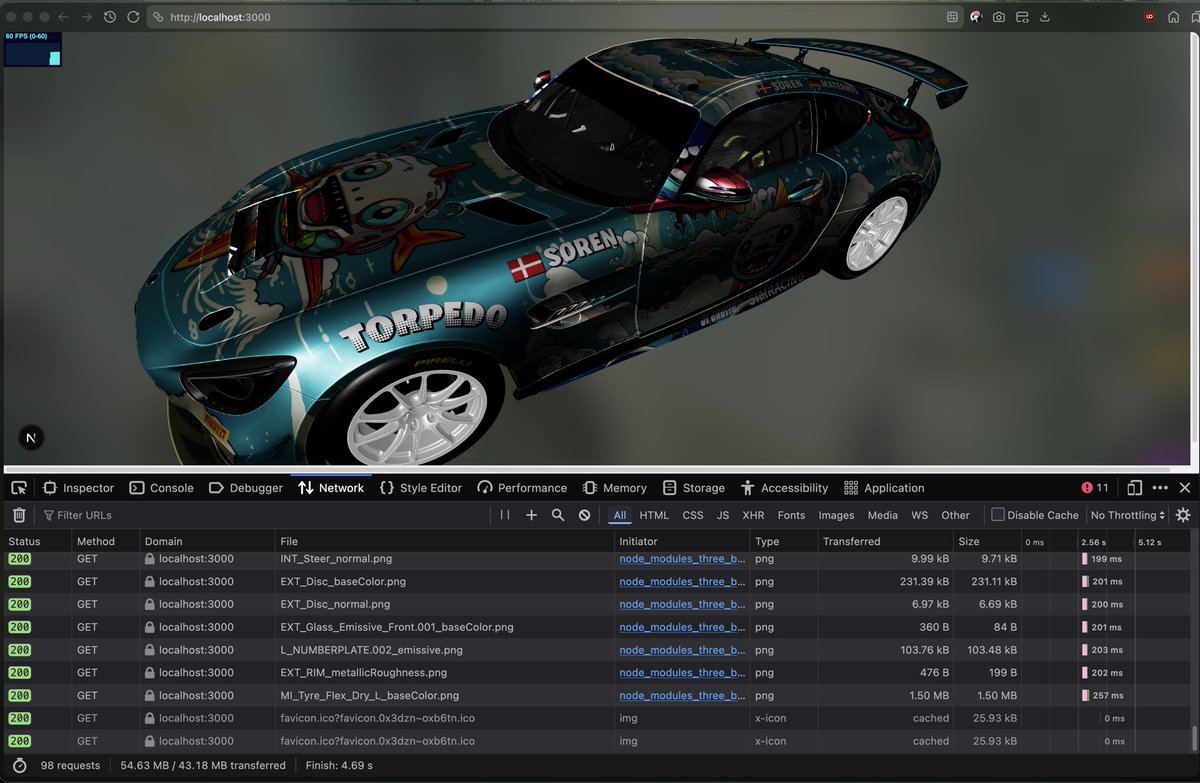This screenshot has height=783, width=1200.
Task: Click the site info icon in address bar
Action: pos(158,17)
